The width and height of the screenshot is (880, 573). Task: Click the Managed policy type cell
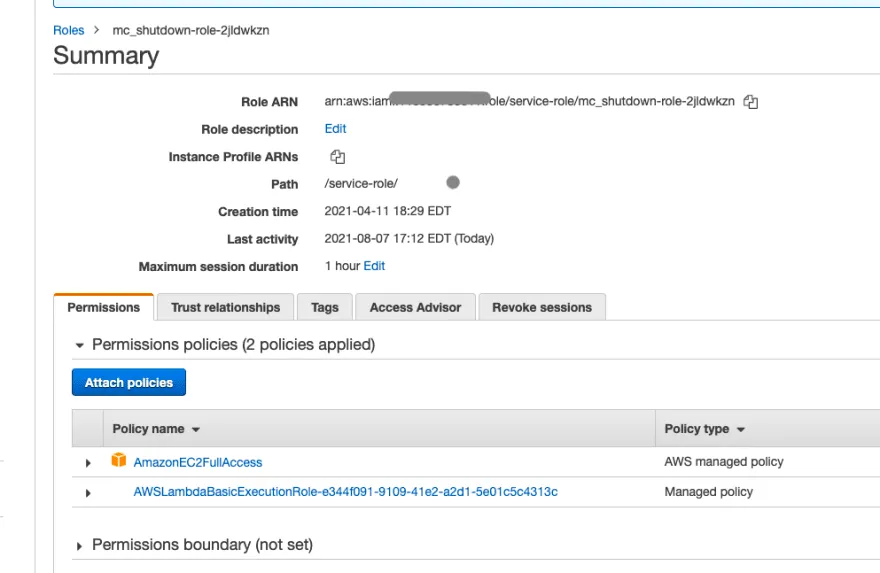pyautogui.click(x=708, y=492)
